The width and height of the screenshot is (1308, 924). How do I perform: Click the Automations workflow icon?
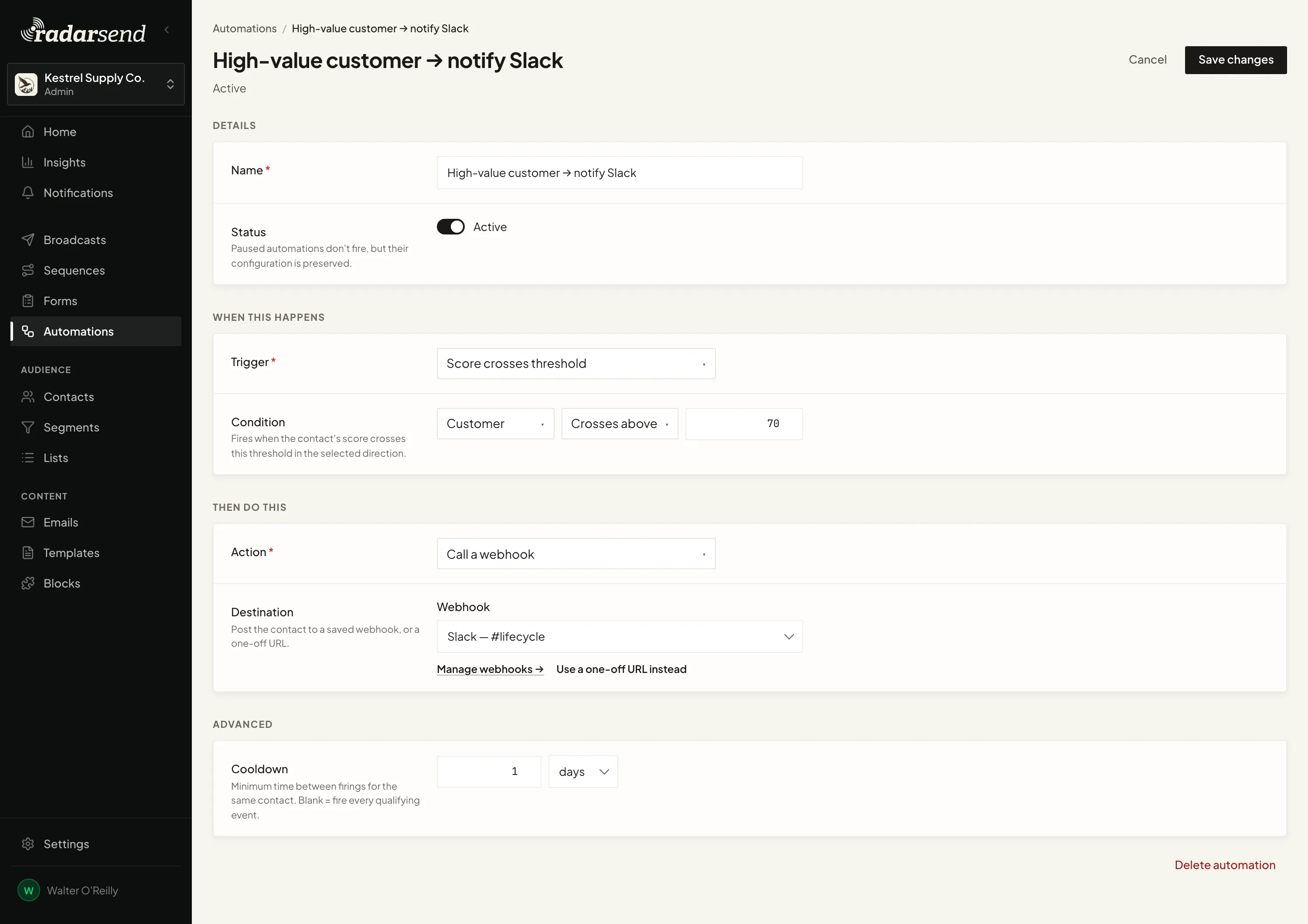(x=28, y=331)
